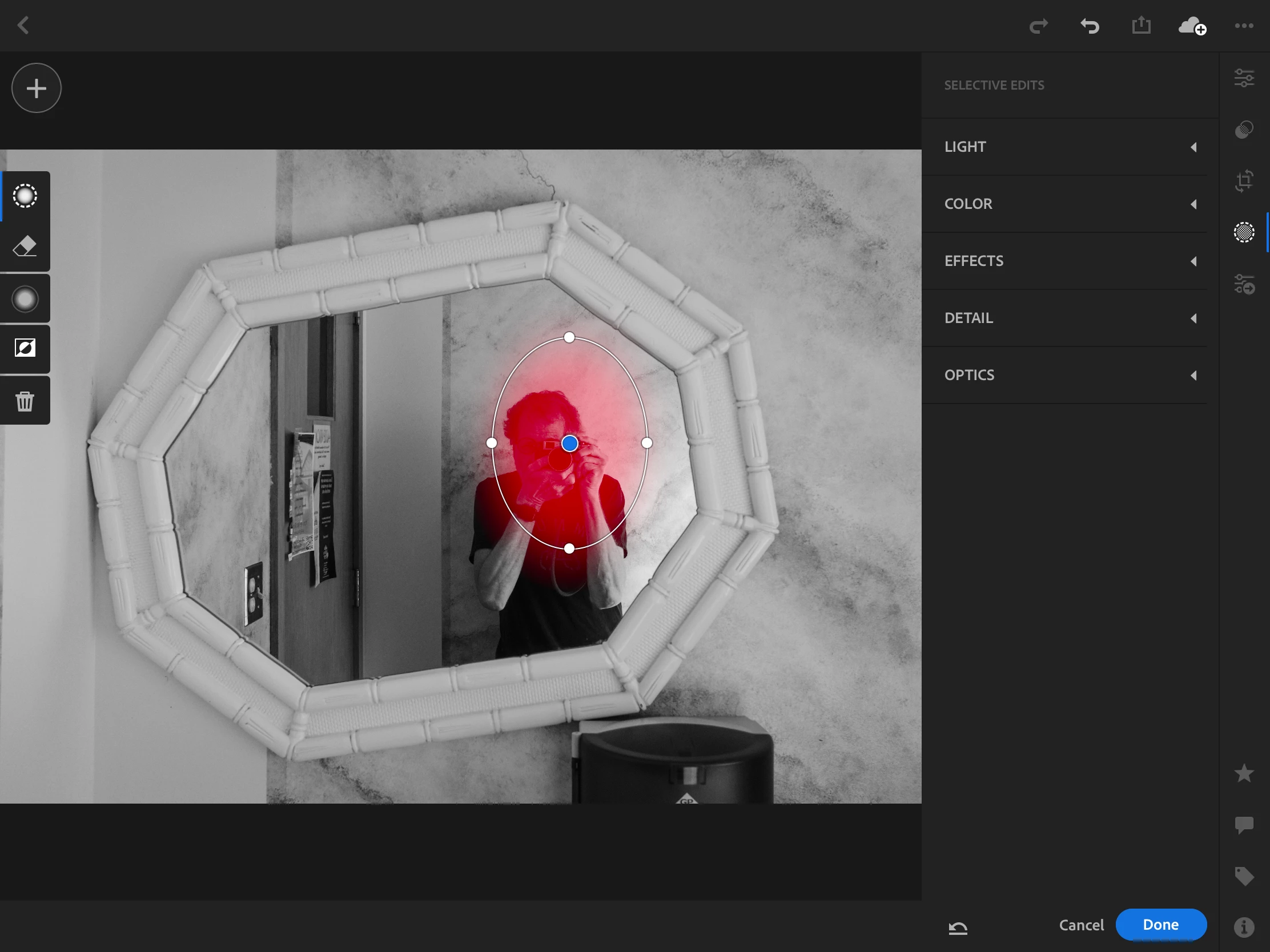
Task: Toggle the star rating icon
Action: 1244,773
